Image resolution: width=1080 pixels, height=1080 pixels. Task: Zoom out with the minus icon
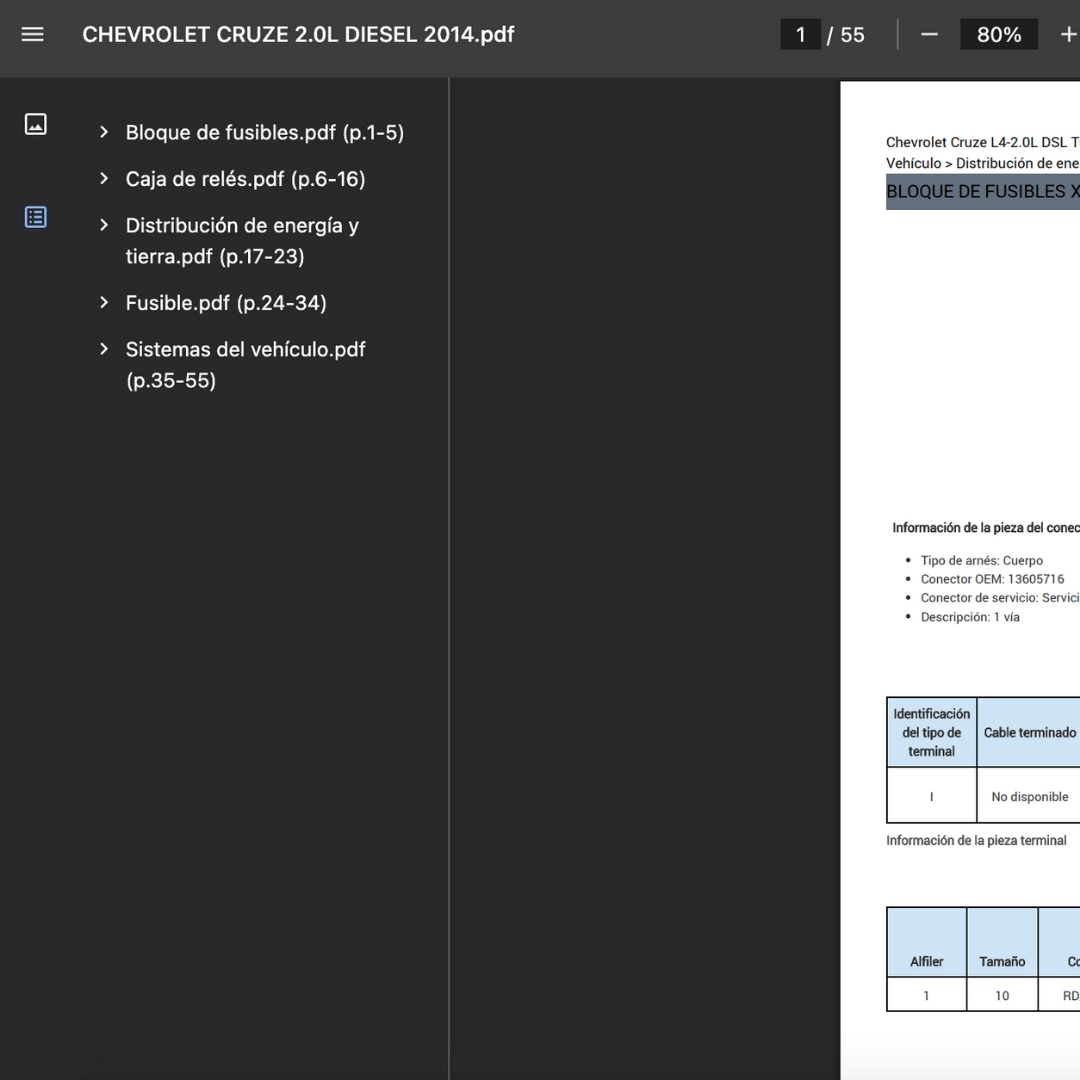929,34
